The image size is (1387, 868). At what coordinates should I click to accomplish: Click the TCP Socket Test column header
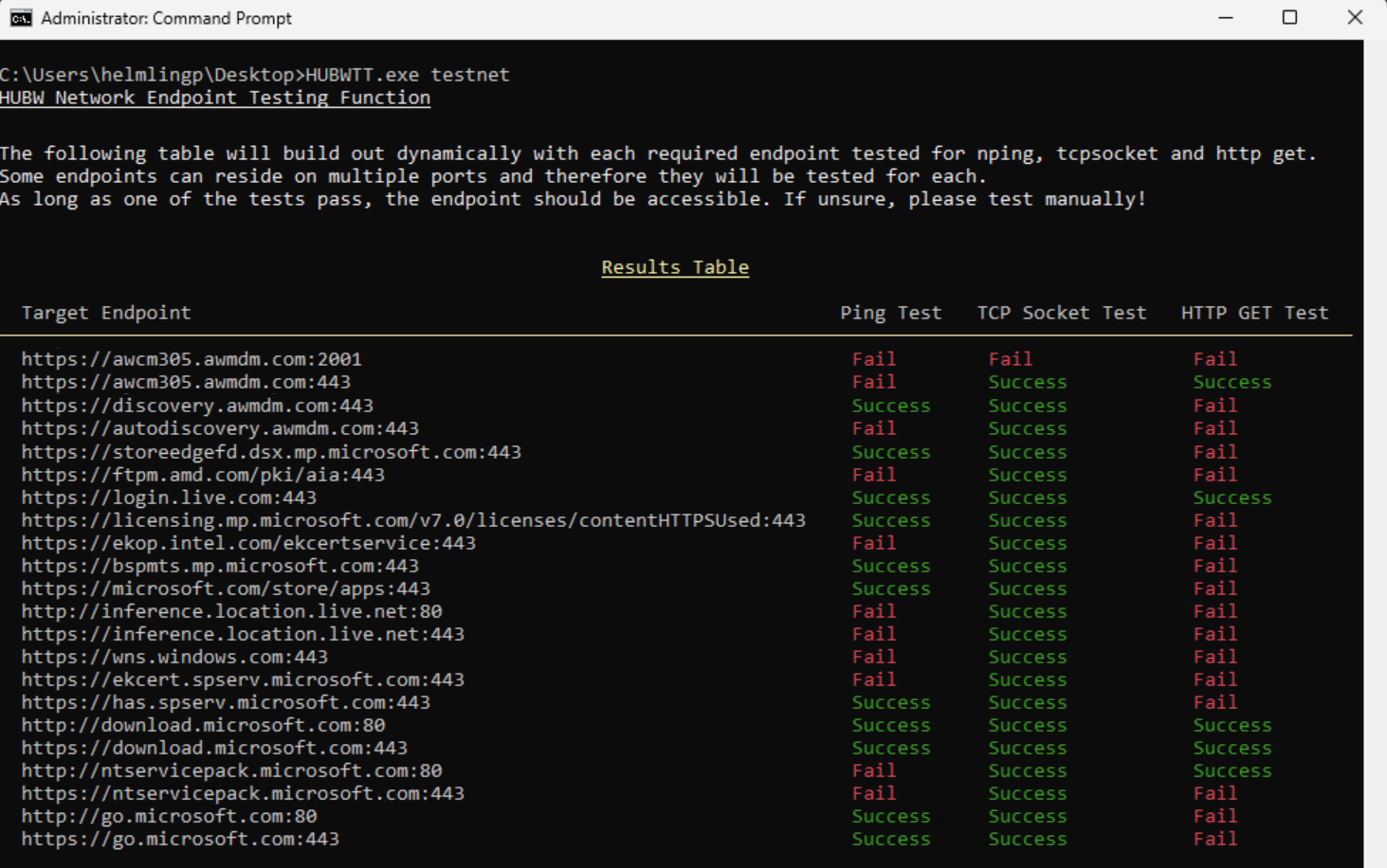1061,312
